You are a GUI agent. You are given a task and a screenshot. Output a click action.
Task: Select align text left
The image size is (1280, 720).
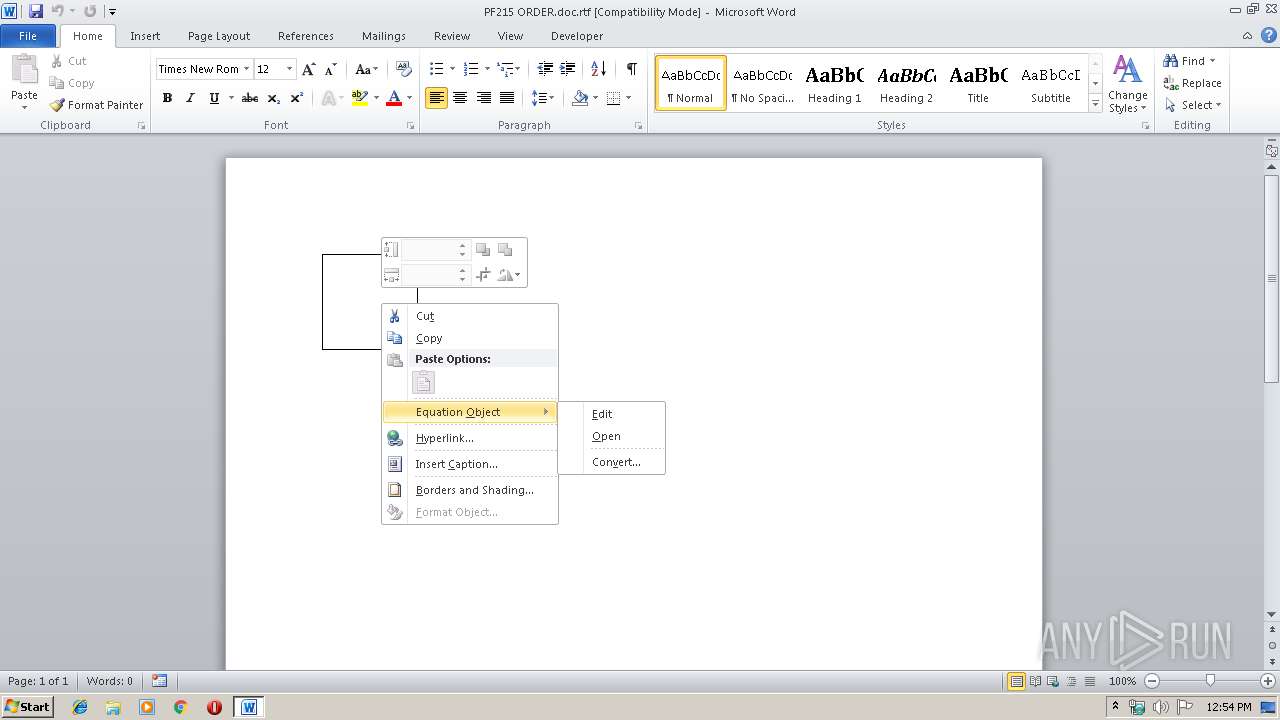tap(436, 98)
